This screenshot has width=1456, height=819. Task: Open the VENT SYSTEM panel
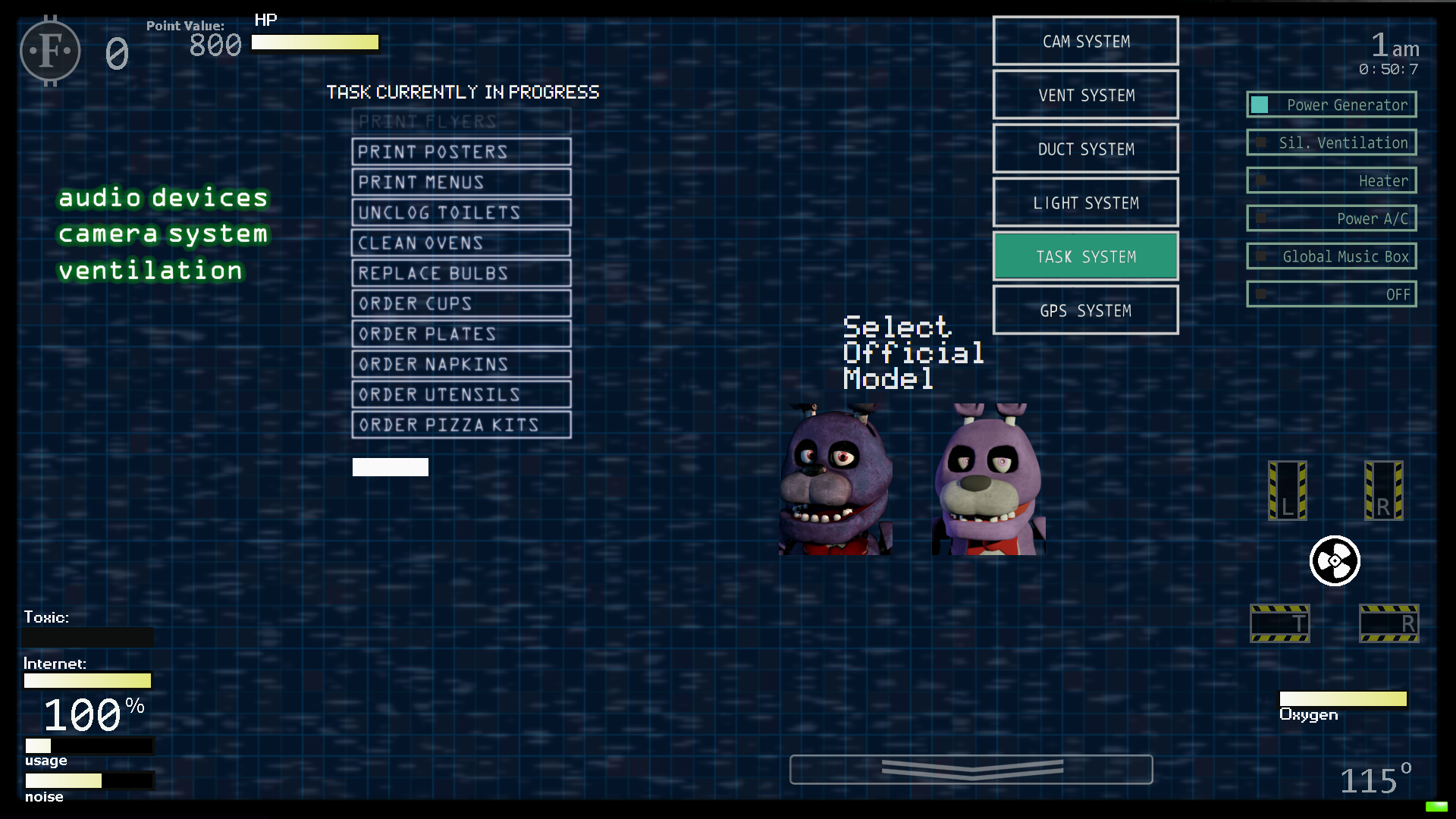coord(1086,95)
